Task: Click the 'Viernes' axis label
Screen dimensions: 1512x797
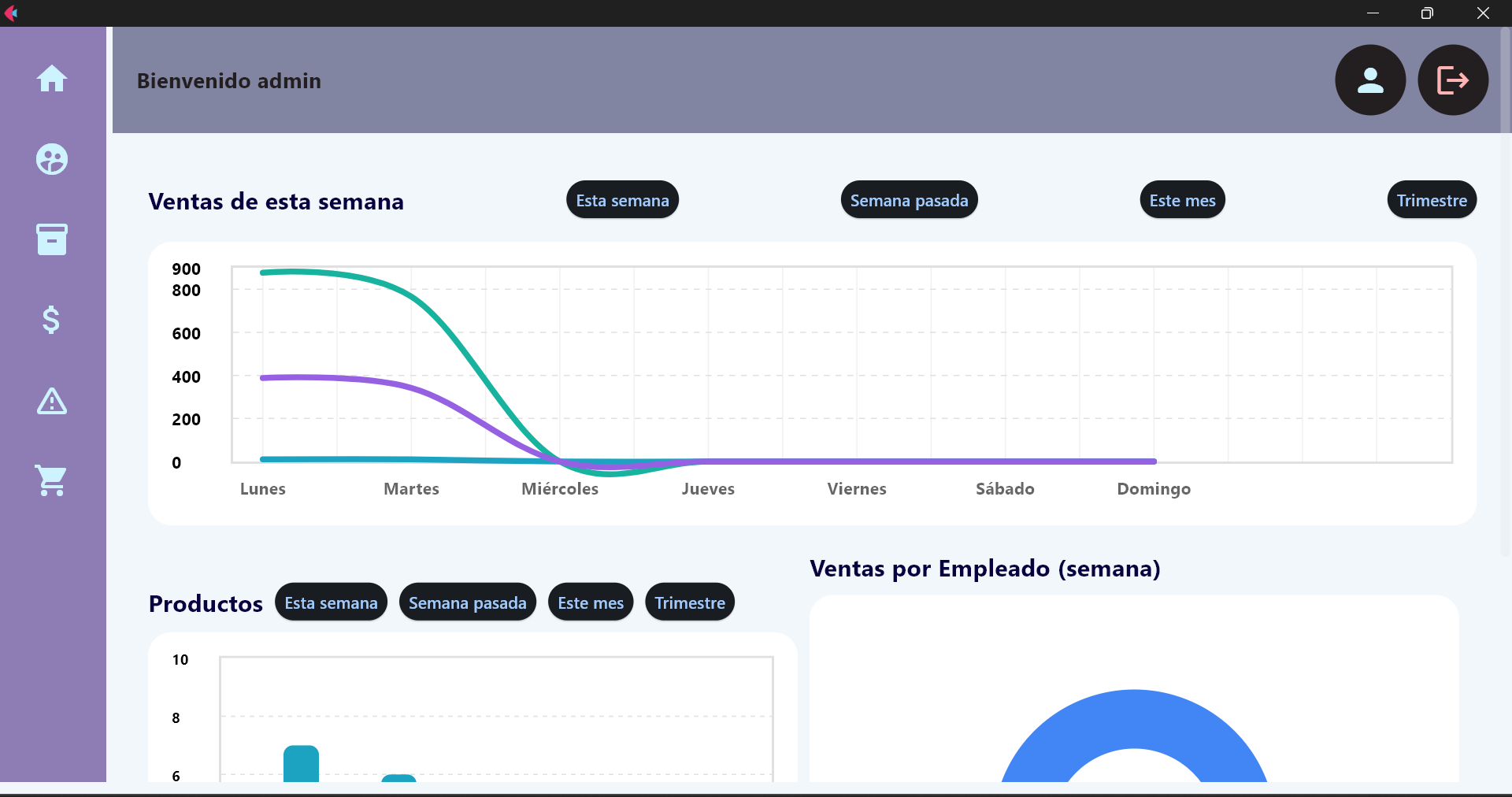Action: 857,489
